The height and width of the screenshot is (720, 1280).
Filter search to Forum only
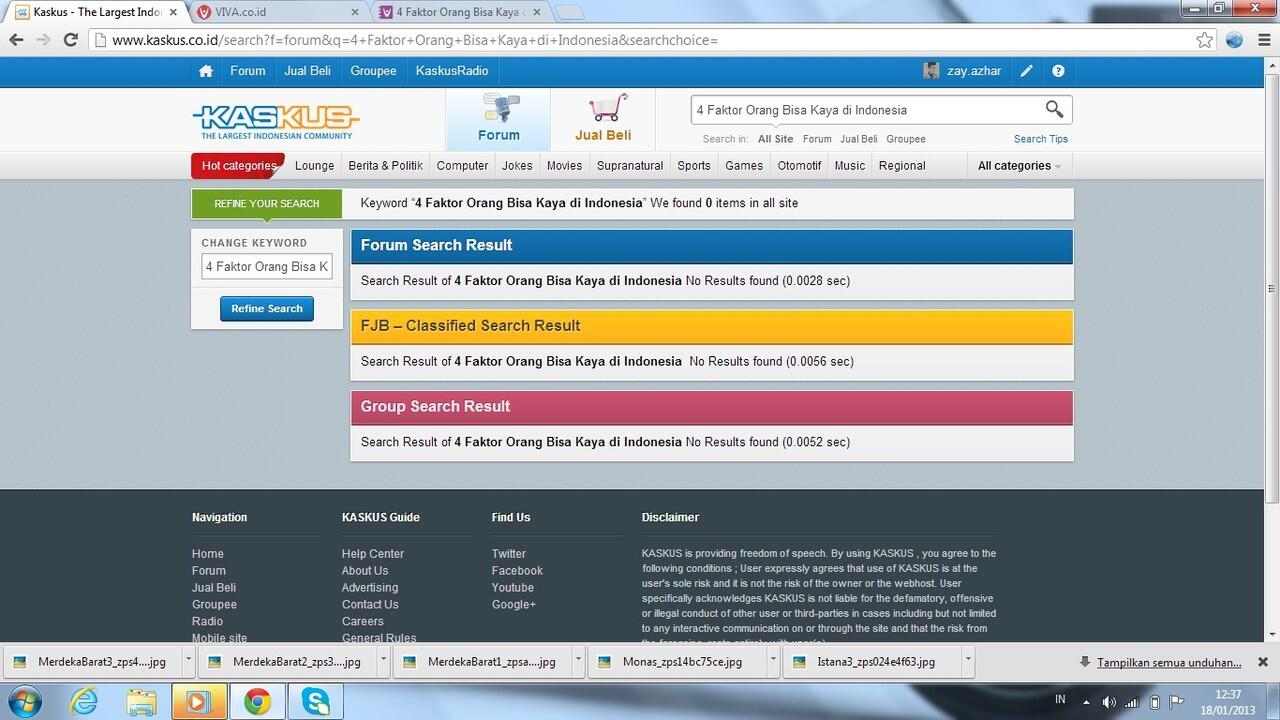(817, 139)
